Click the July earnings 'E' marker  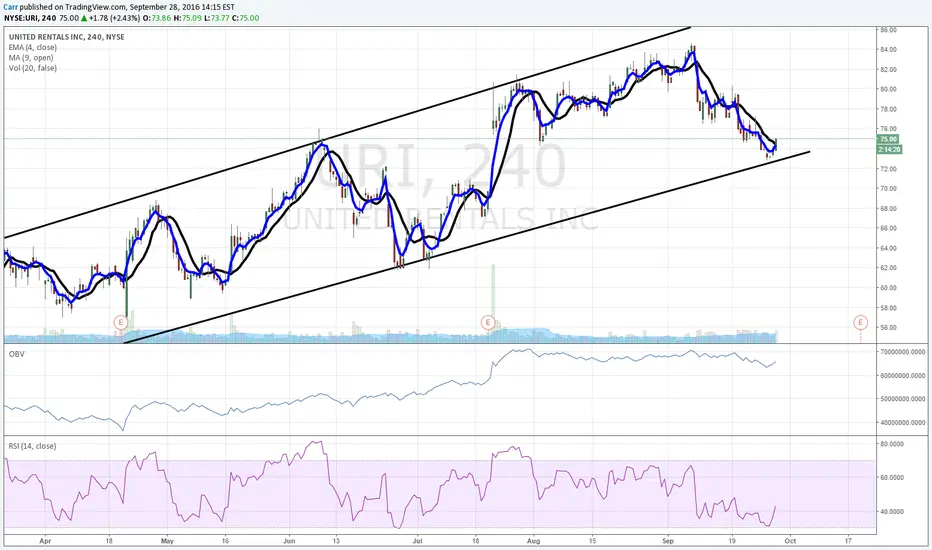coord(487,322)
